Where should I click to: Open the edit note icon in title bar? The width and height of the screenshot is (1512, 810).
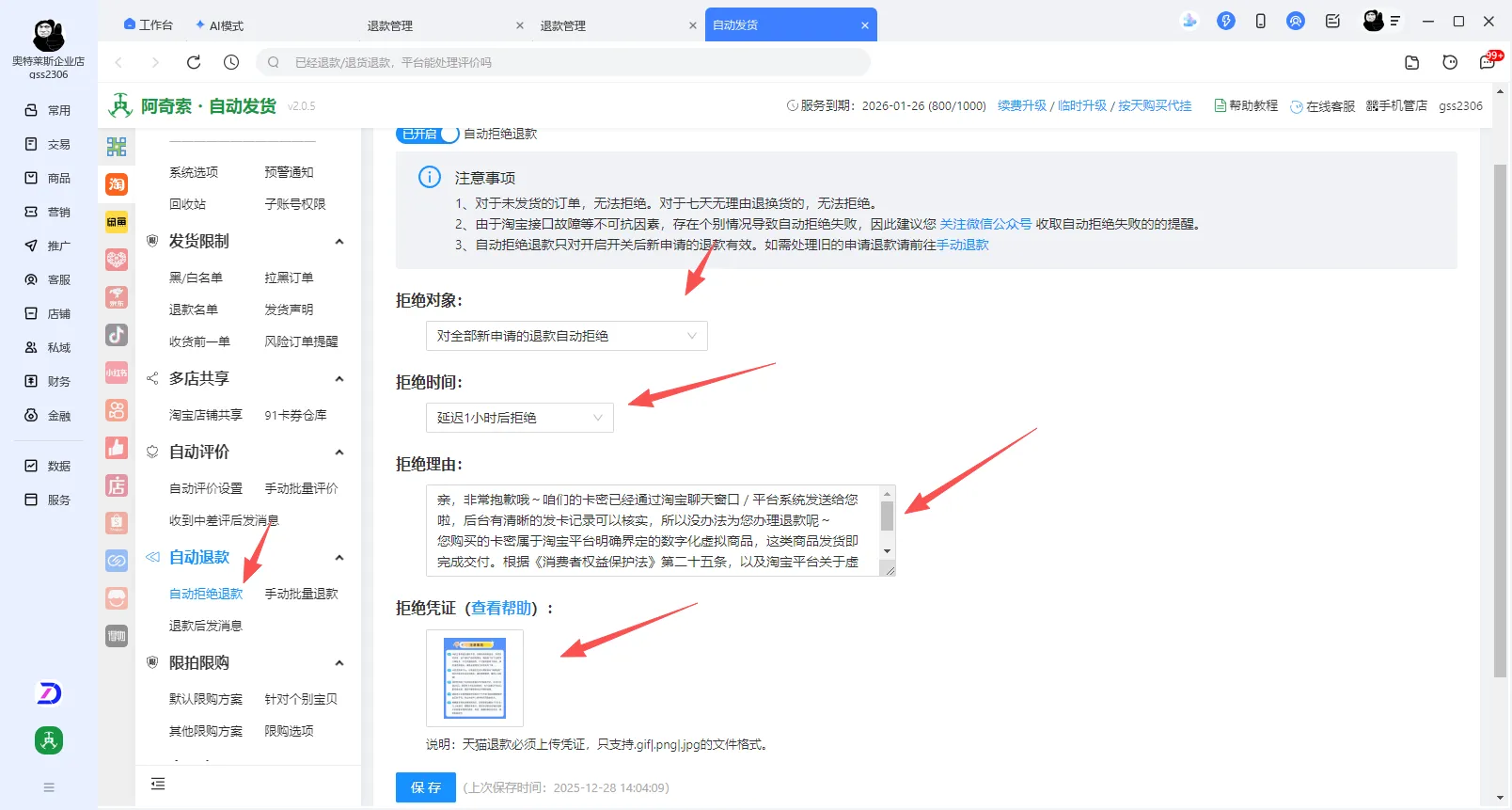[1332, 21]
